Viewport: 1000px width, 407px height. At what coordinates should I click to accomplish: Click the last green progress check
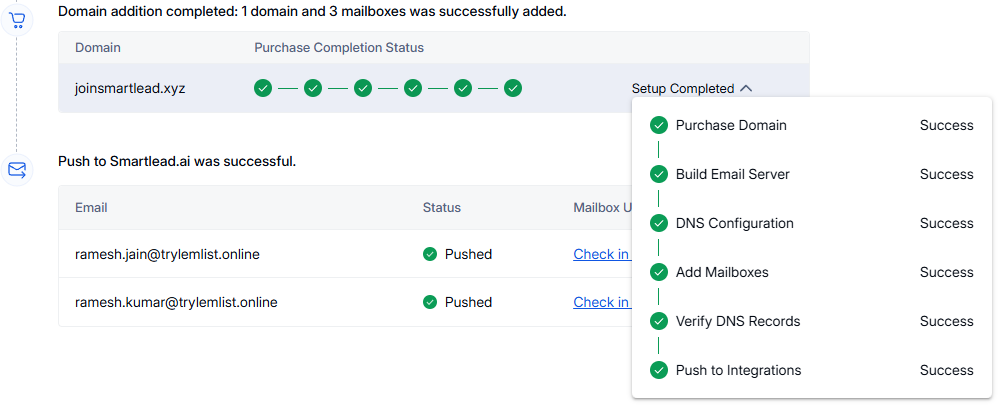(x=513, y=88)
